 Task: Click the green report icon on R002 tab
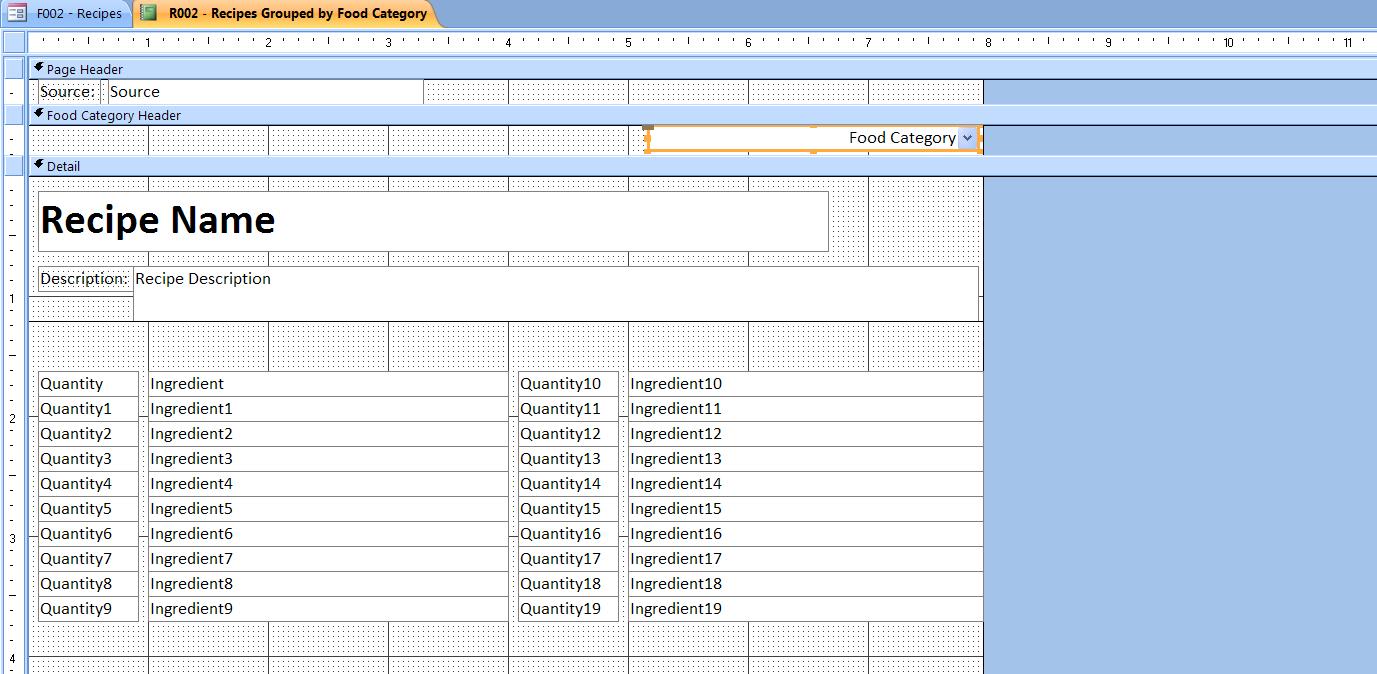point(149,14)
